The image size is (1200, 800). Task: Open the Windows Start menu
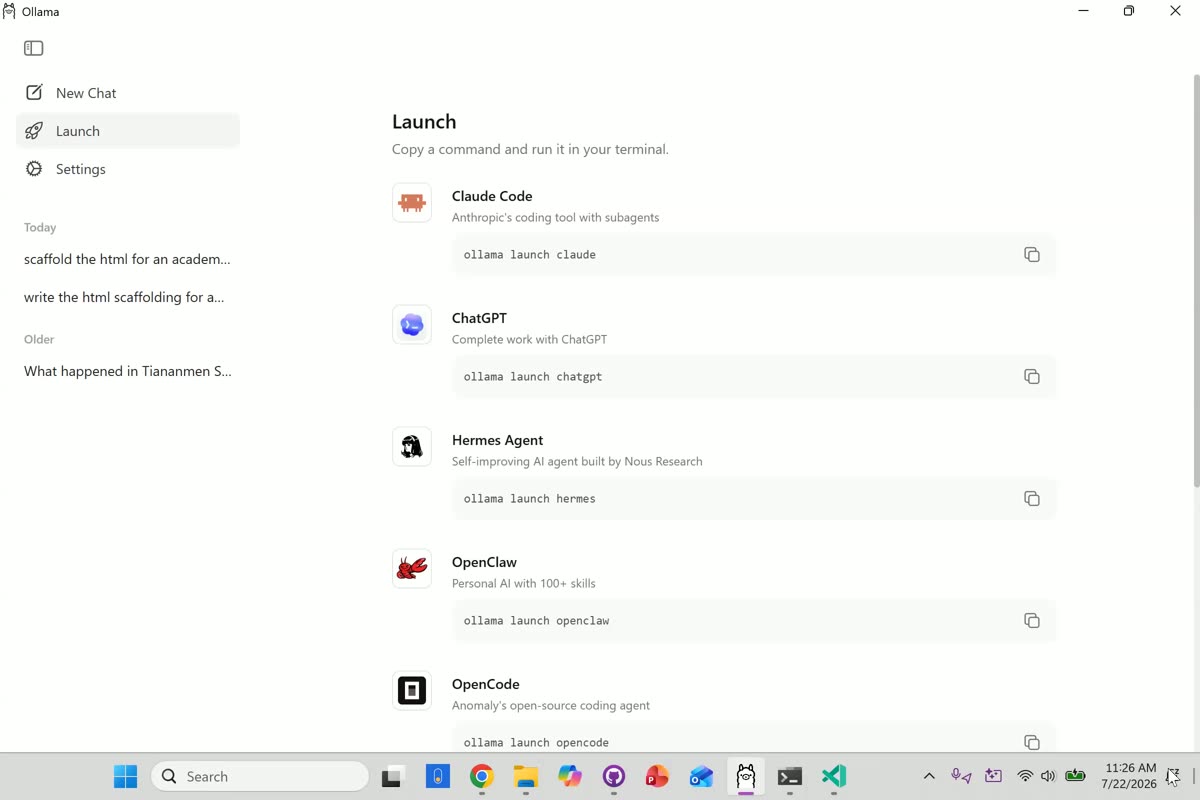coord(125,776)
